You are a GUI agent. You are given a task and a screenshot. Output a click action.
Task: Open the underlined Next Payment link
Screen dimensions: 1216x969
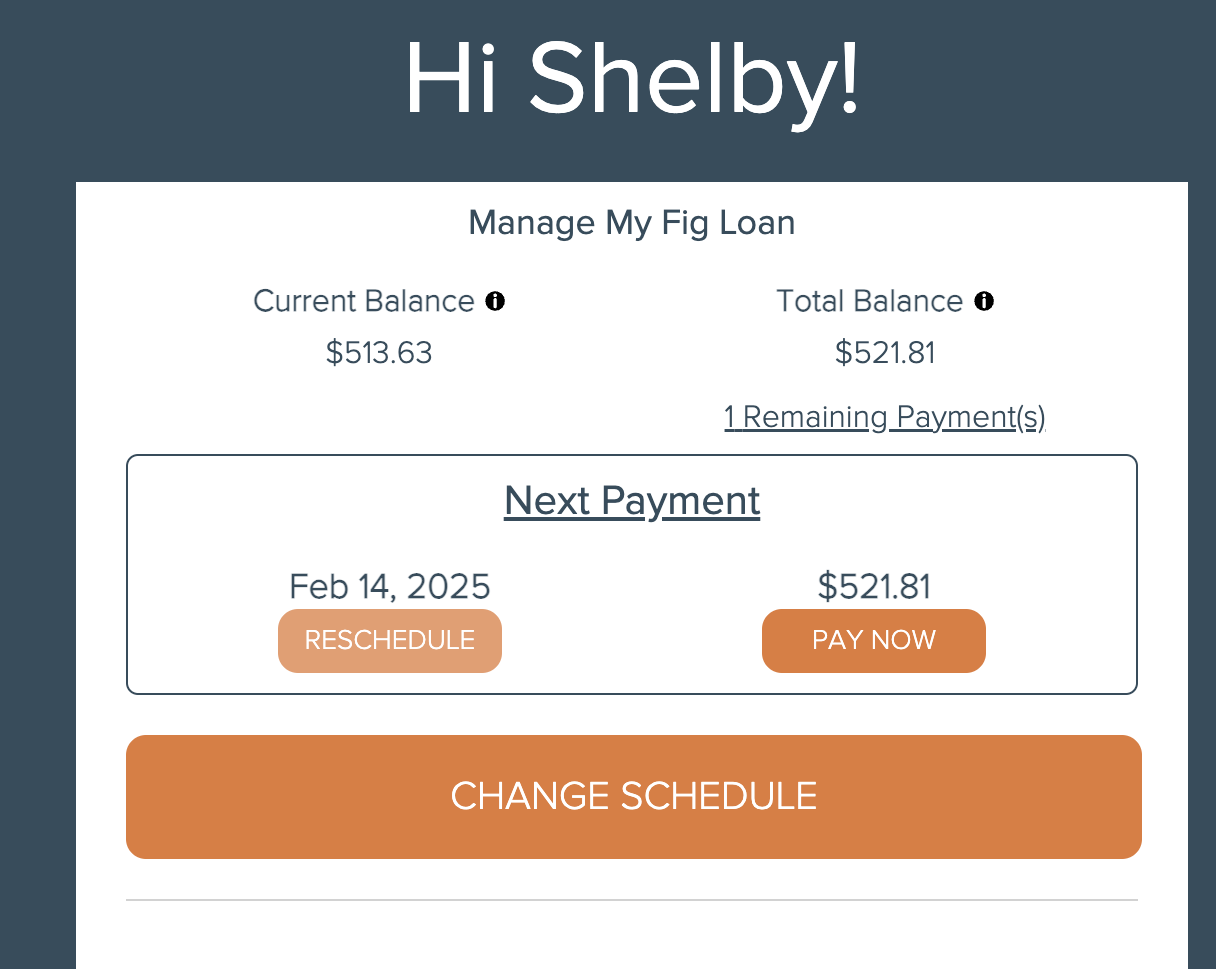tap(632, 500)
